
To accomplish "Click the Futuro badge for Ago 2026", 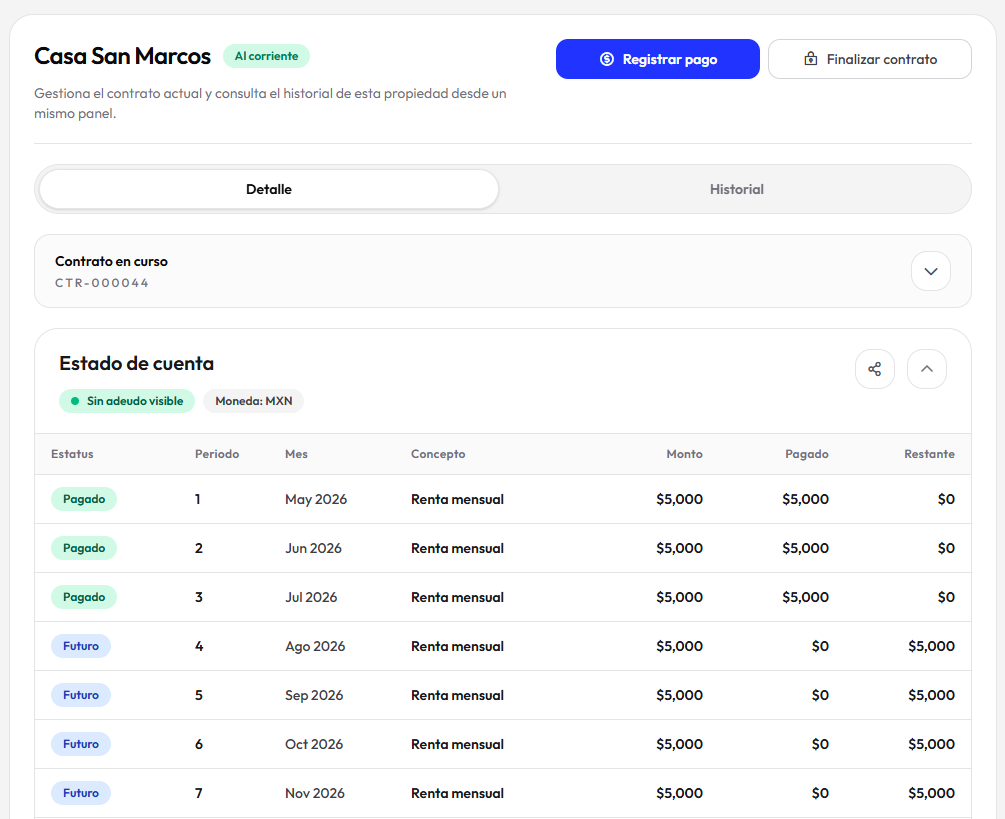I will click(x=81, y=646).
